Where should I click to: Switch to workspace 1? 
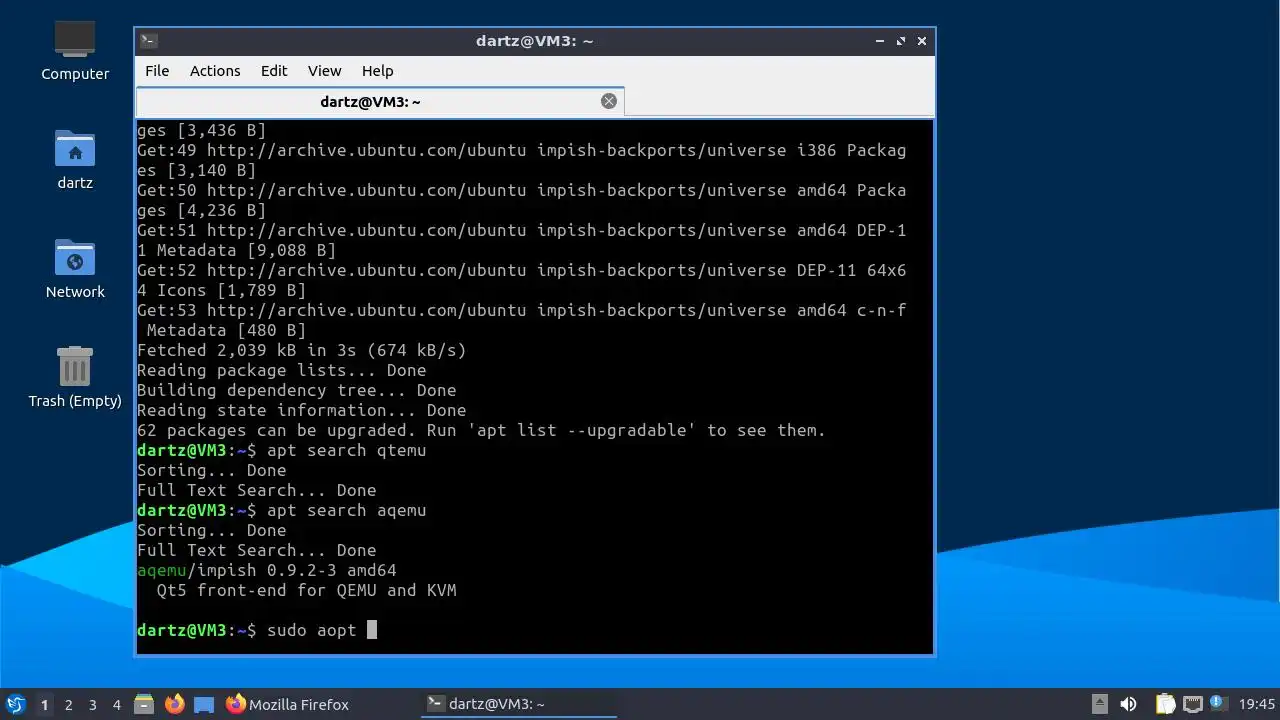tap(44, 704)
